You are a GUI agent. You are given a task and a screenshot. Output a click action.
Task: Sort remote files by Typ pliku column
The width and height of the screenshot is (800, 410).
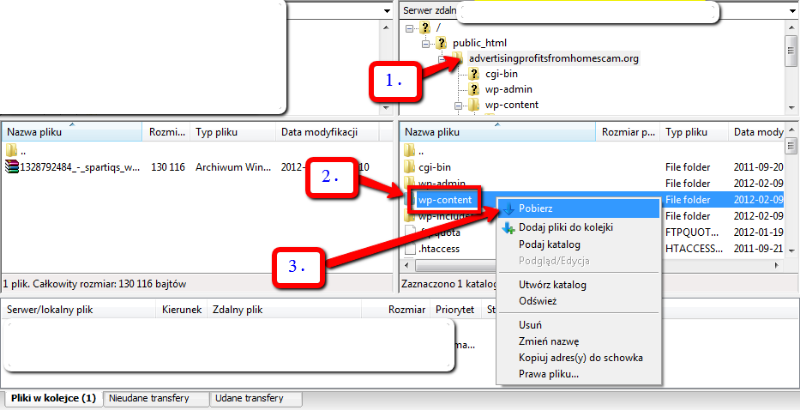tap(692, 132)
